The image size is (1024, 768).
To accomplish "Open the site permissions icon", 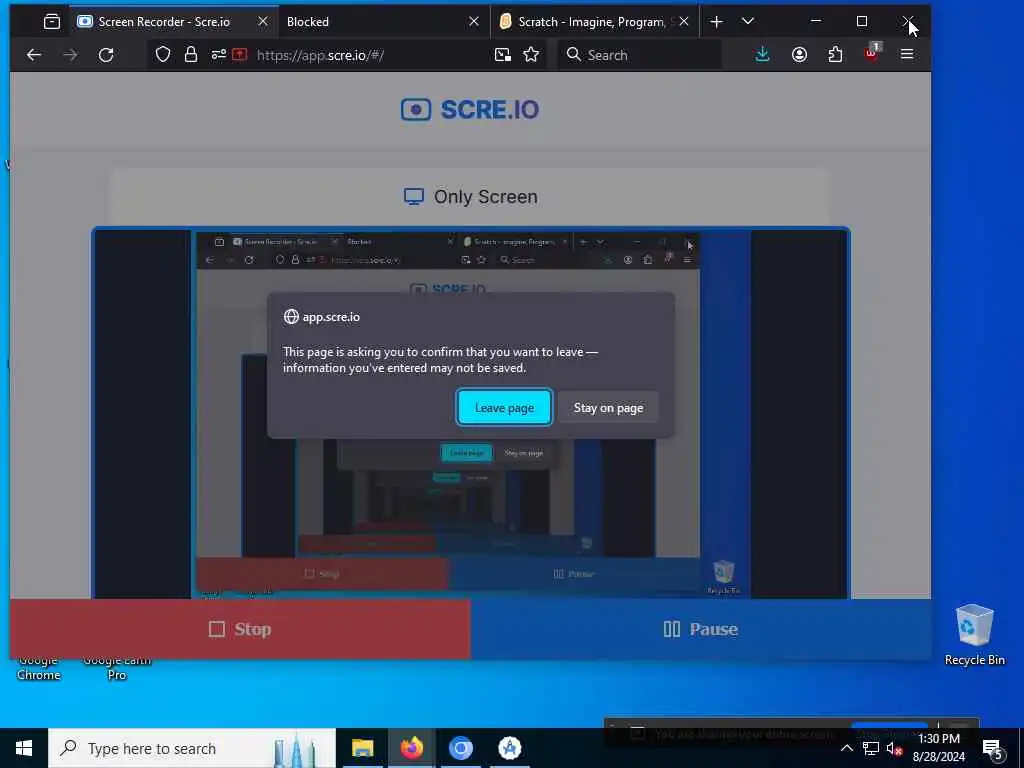I will tap(218, 55).
